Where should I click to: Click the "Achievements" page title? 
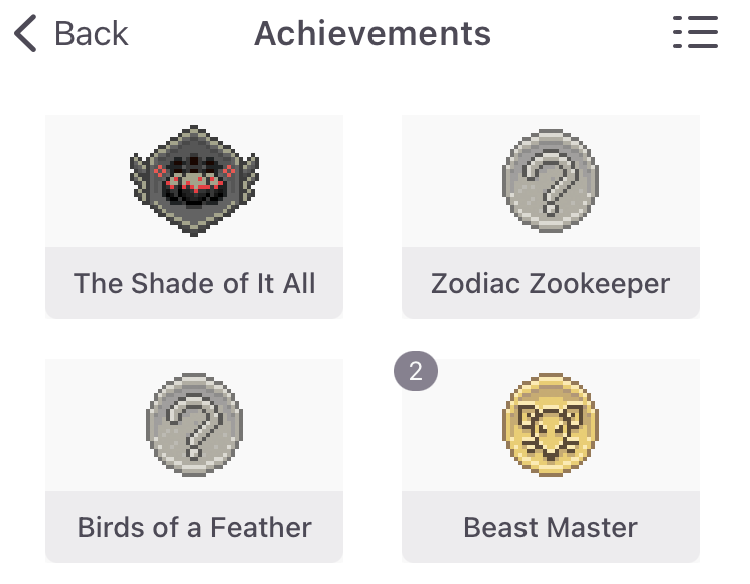[372, 34]
